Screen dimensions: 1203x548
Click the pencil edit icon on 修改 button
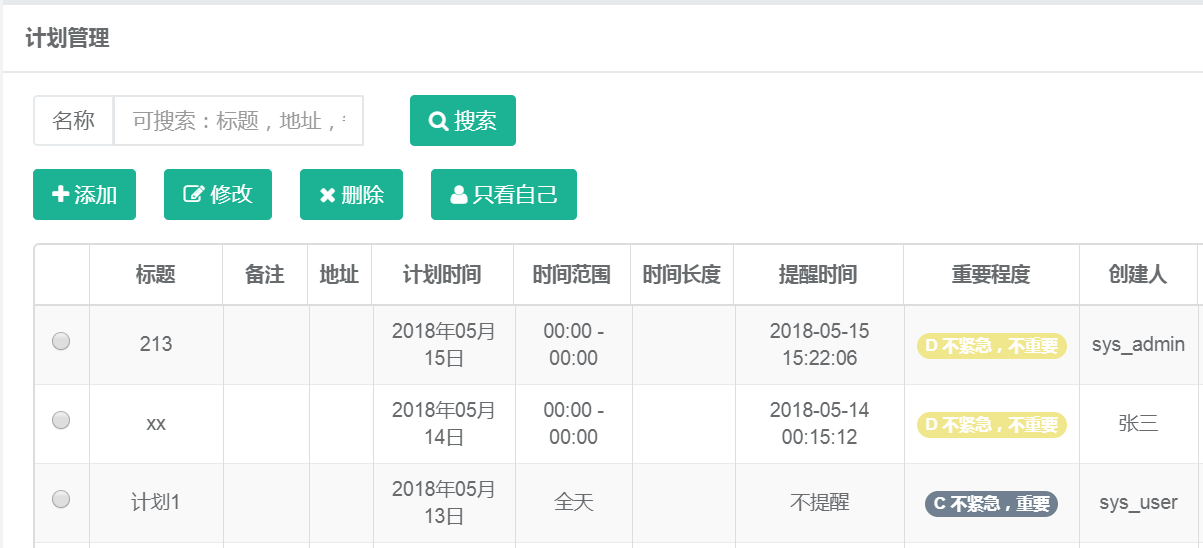193,195
